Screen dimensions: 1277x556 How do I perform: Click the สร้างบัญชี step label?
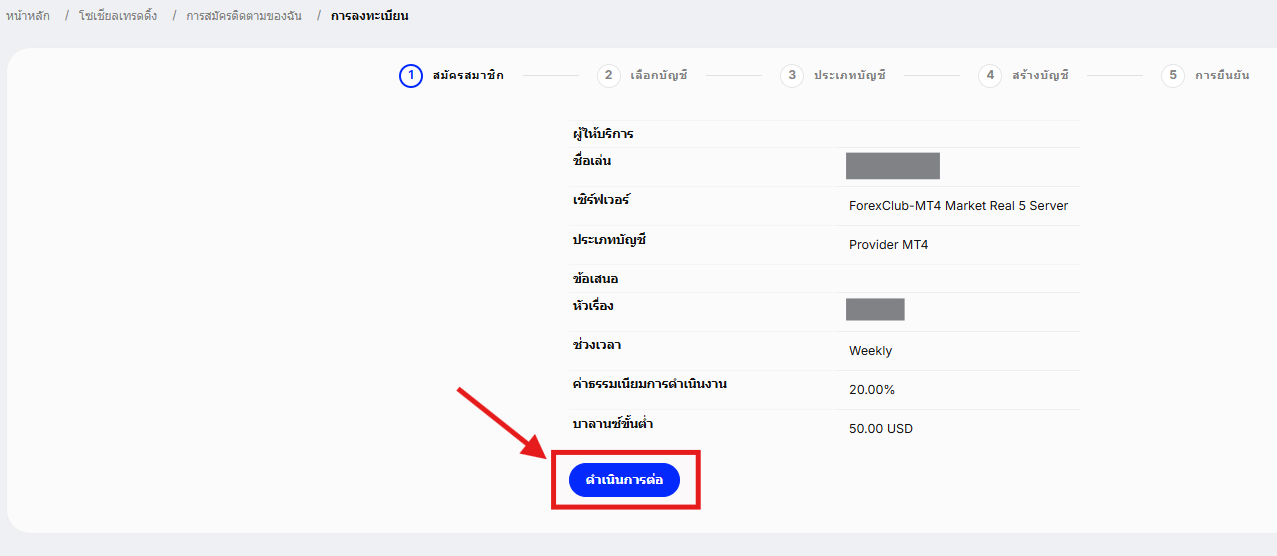[x=1040, y=76]
